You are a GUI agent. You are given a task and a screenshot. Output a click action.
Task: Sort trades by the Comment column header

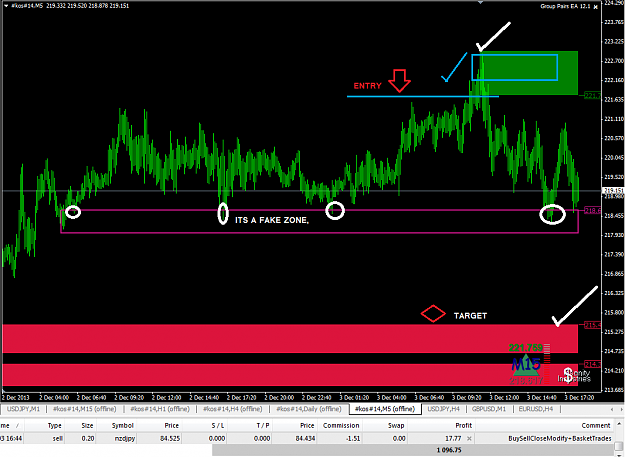[544, 426]
